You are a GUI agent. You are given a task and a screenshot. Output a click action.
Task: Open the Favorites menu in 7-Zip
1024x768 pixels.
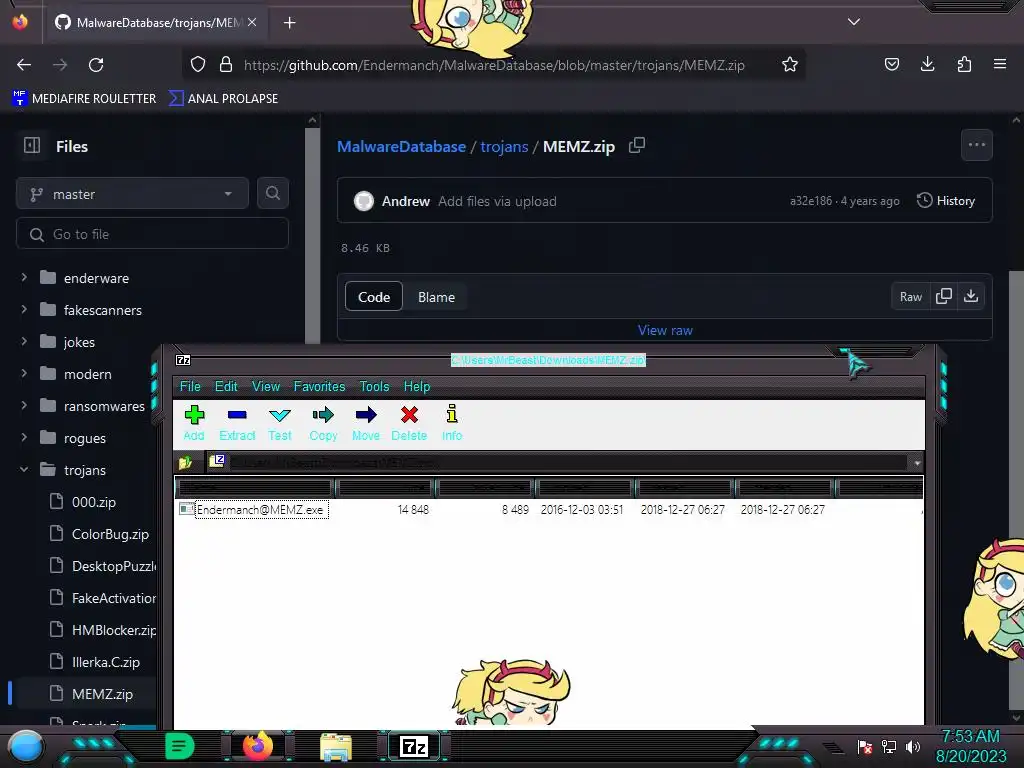[x=319, y=387]
